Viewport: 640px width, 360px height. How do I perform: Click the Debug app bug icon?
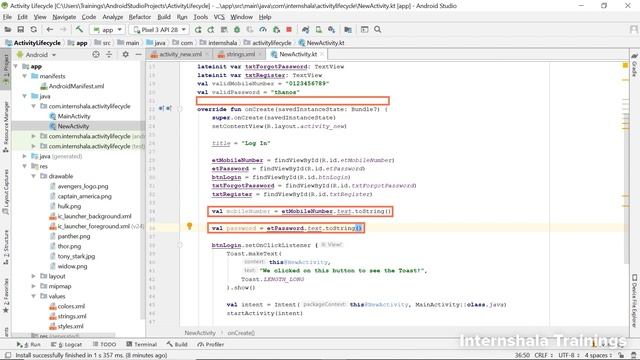(237, 29)
